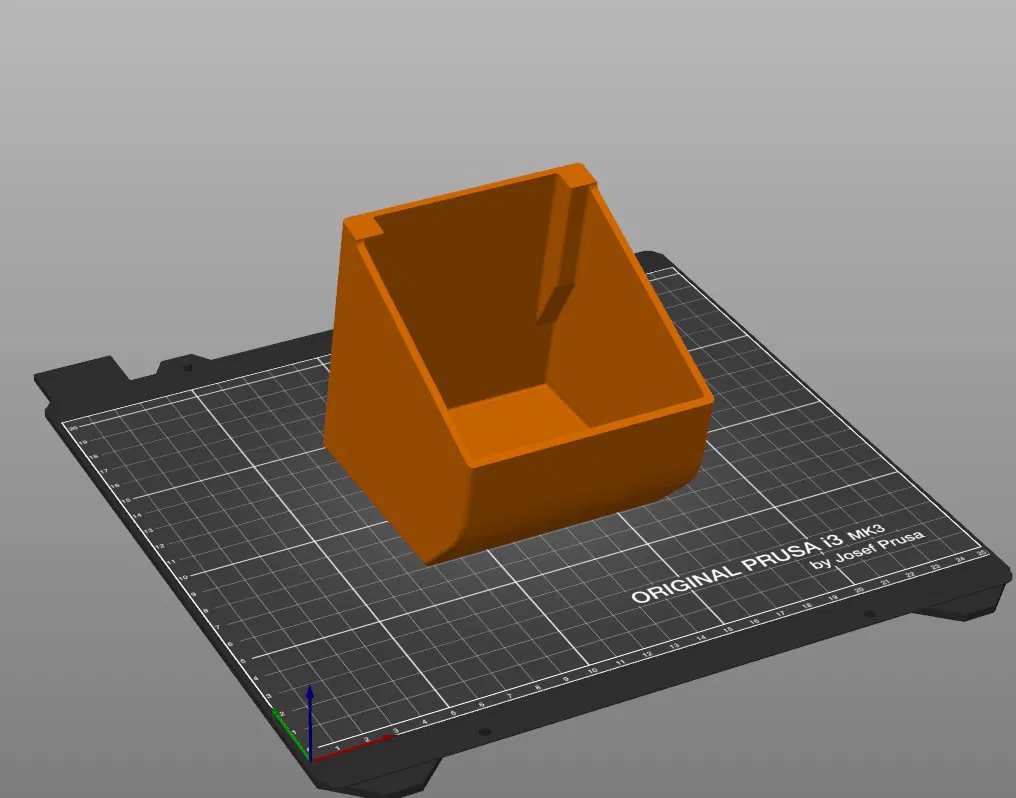
Task: Click the 'by Josef Prusa' bed text
Action: coord(867,550)
